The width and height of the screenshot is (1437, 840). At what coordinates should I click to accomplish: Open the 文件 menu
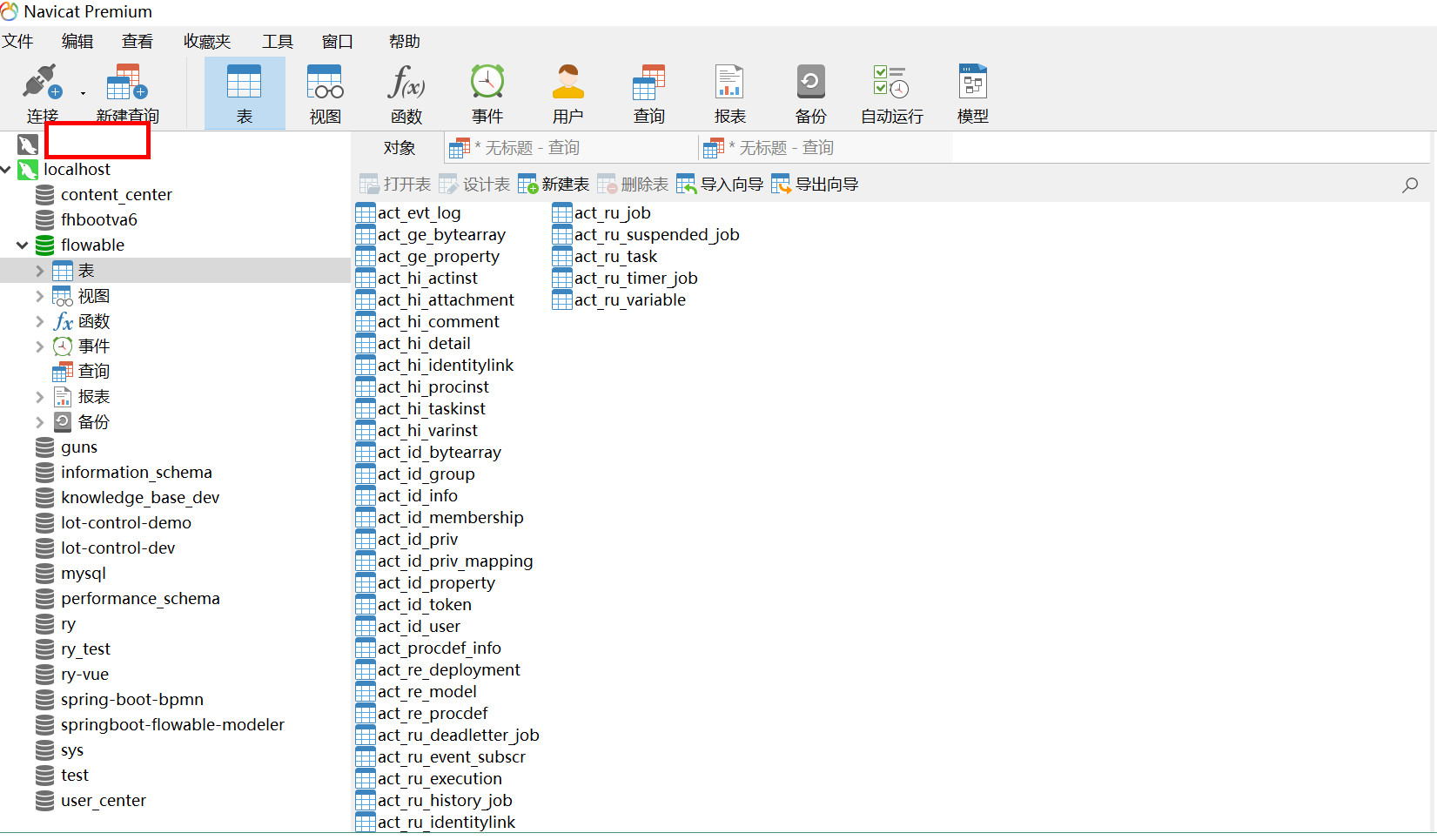[17, 42]
